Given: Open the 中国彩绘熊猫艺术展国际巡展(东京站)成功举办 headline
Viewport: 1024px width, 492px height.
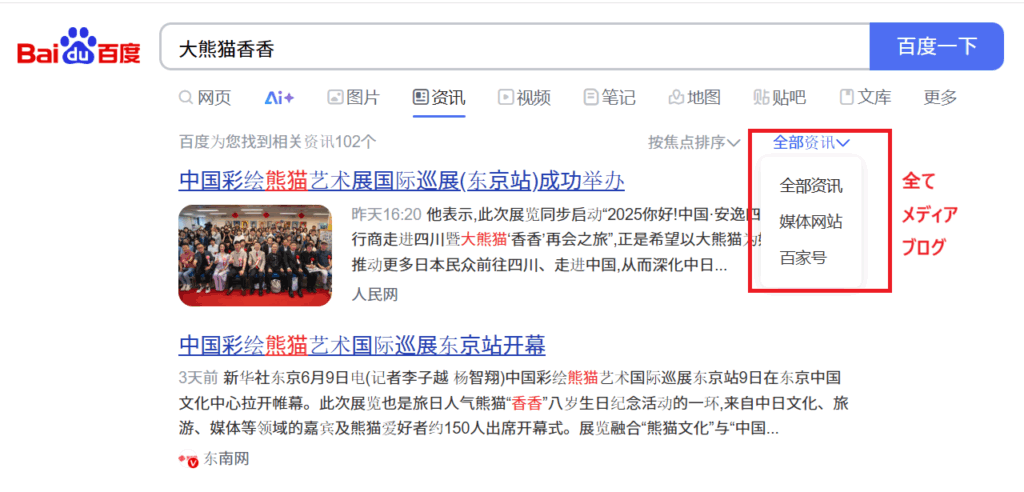Looking at the screenshot, I should [x=402, y=180].
